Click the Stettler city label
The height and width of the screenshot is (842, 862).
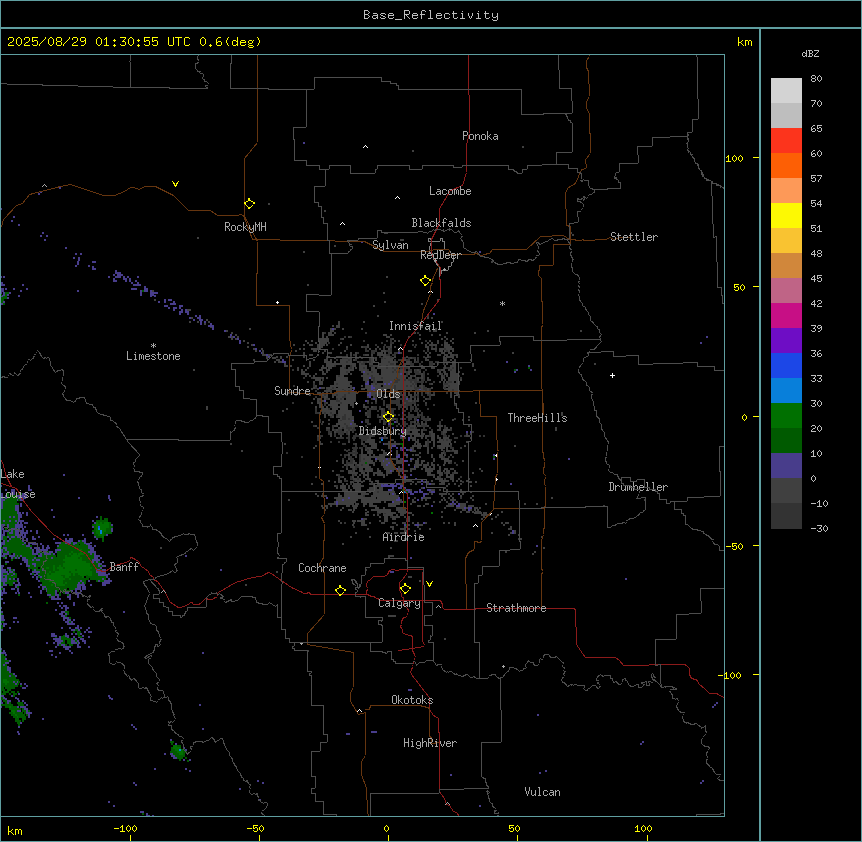click(x=634, y=237)
